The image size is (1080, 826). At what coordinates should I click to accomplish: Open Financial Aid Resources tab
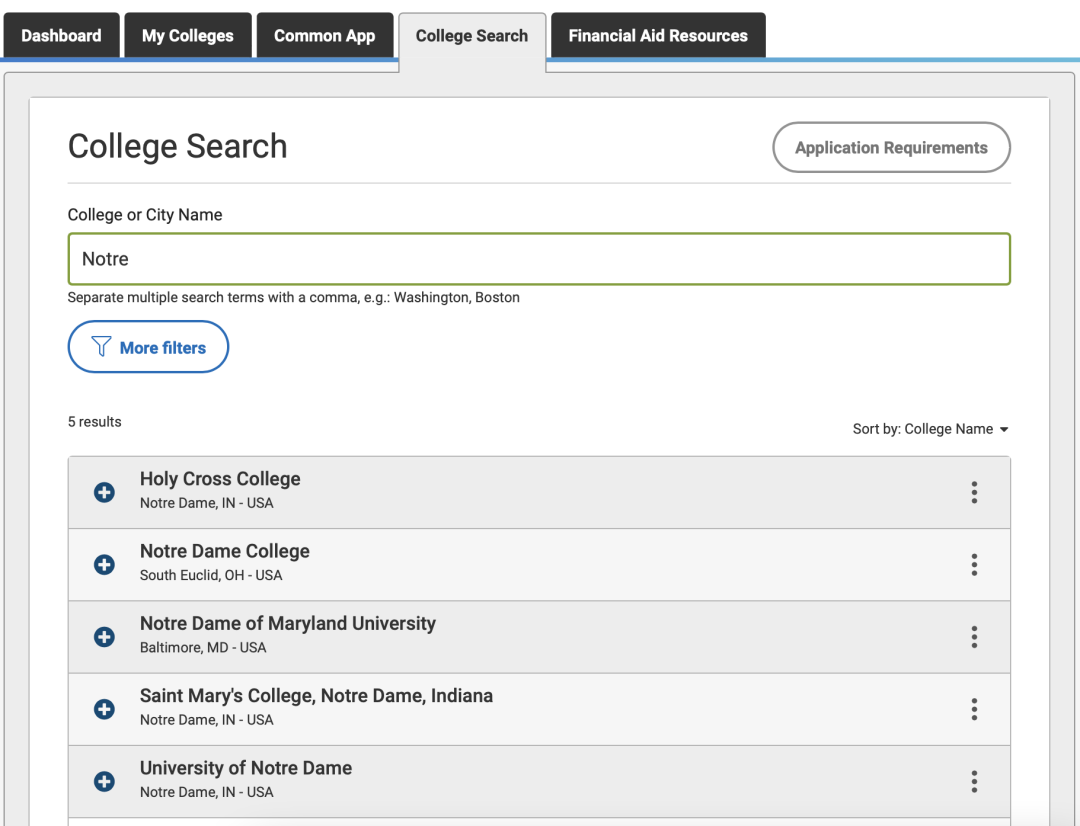click(x=657, y=36)
